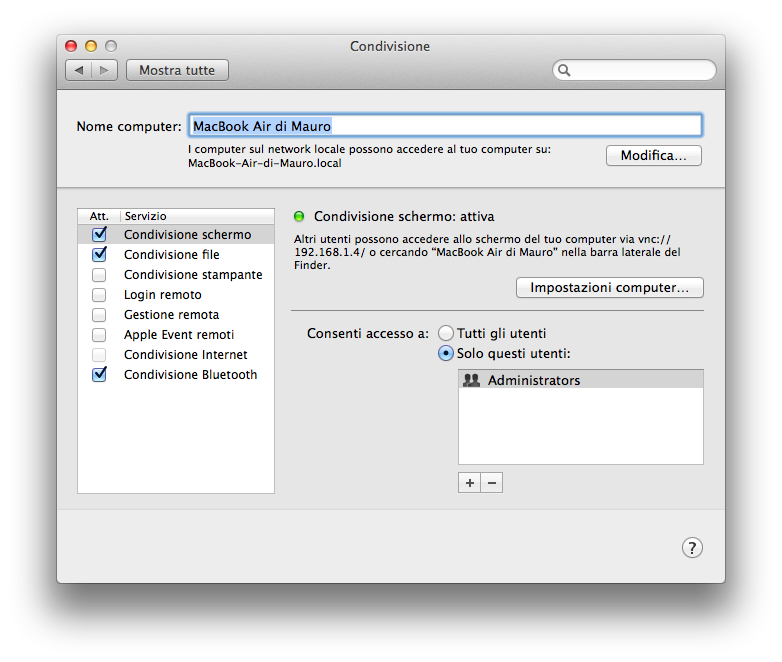This screenshot has height=662, width=782.
Task: Click the Condivisione schermo: attiva status text
Action: click(x=404, y=217)
